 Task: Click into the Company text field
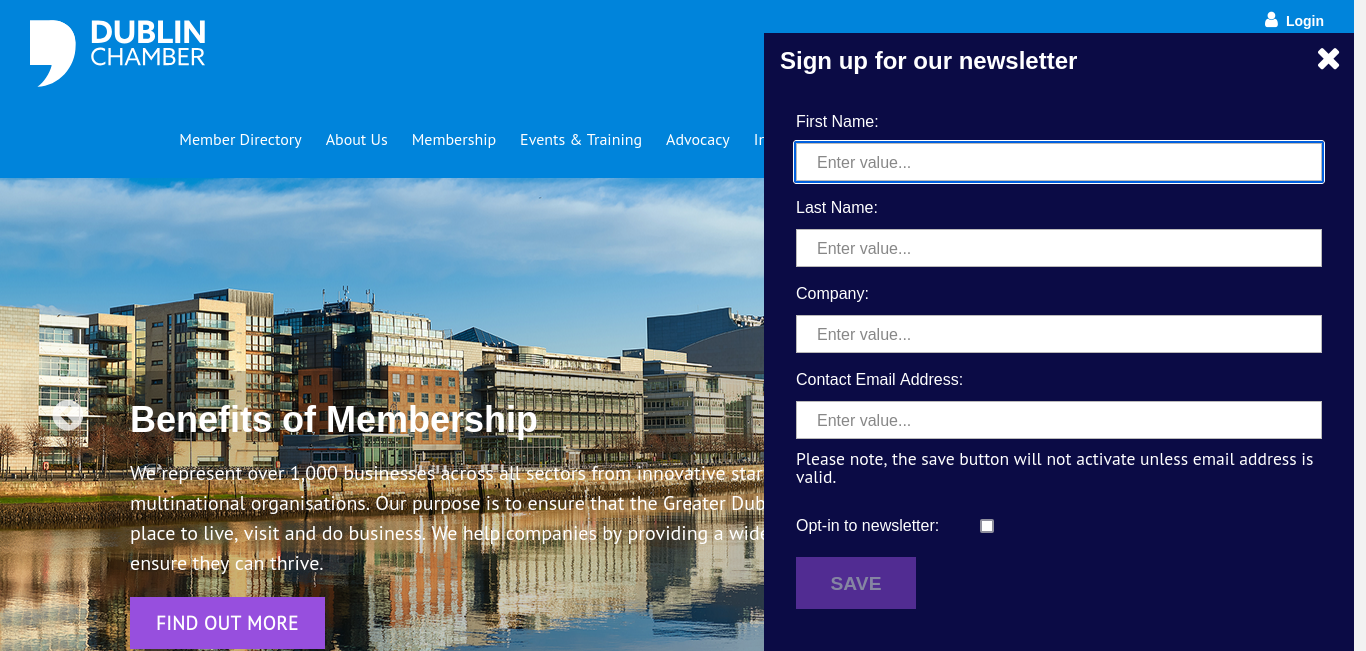pyautogui.click(x=1059, y=334)
